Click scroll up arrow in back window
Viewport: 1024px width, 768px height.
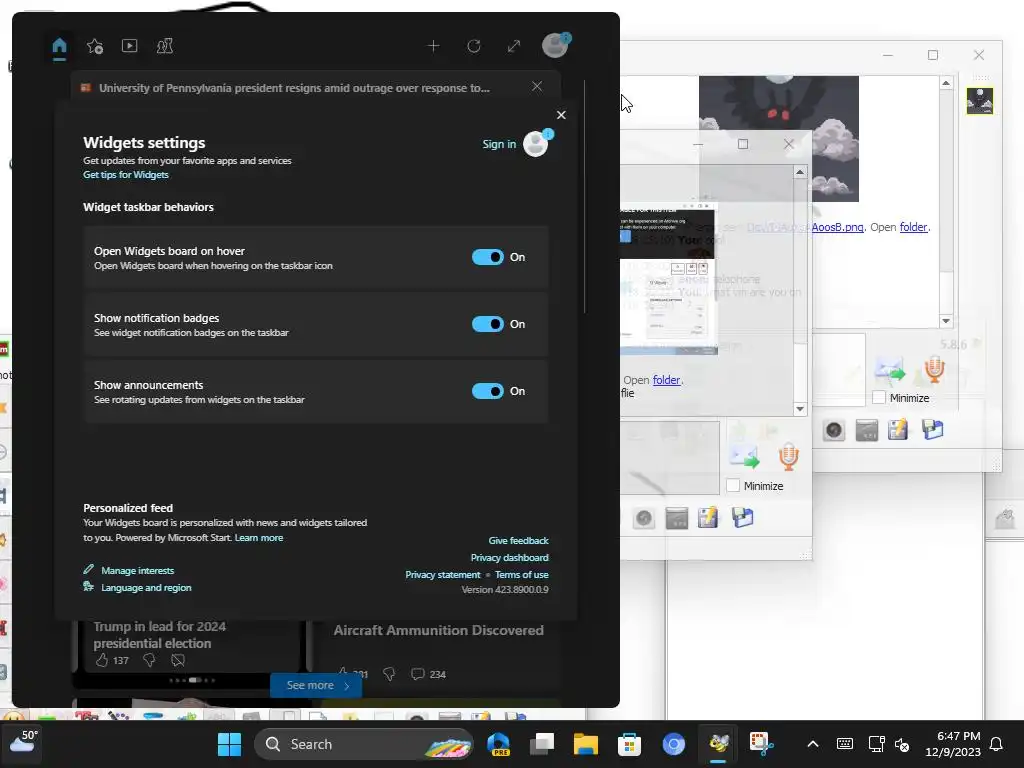(x=946, y=83)
